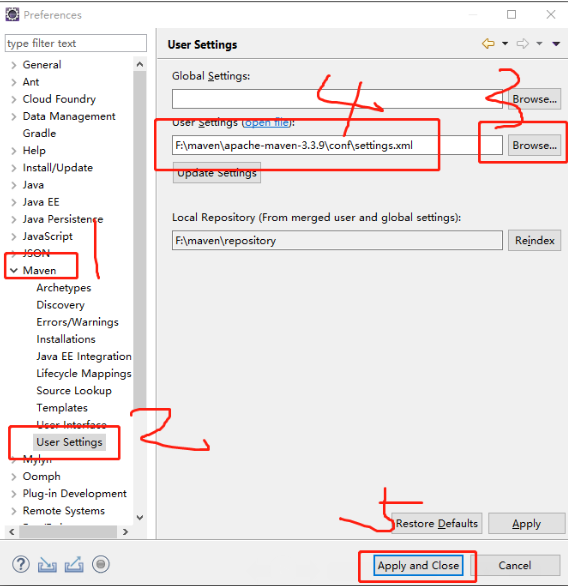Expand the General tree node
Screen dimensions: 568x586
tap(14, 65)
